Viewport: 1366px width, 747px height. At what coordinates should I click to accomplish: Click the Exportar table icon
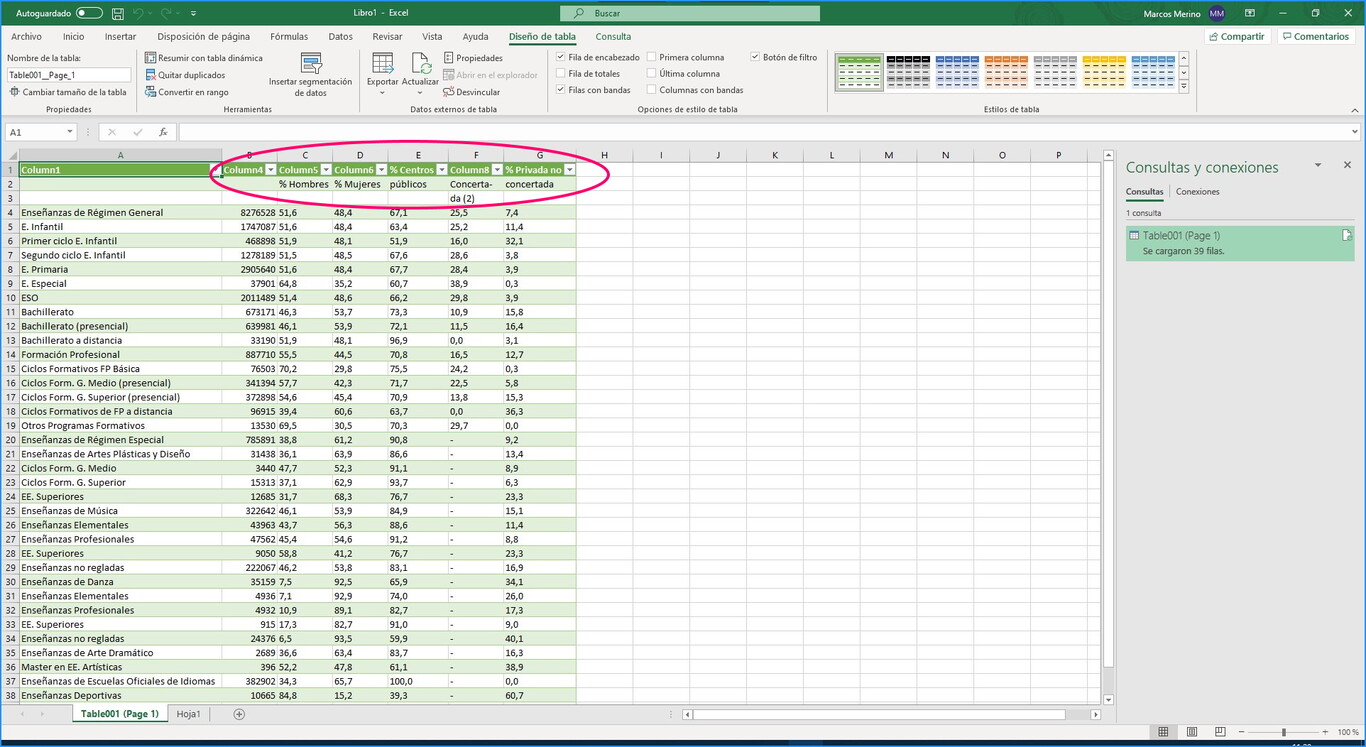tap(382, 64)
